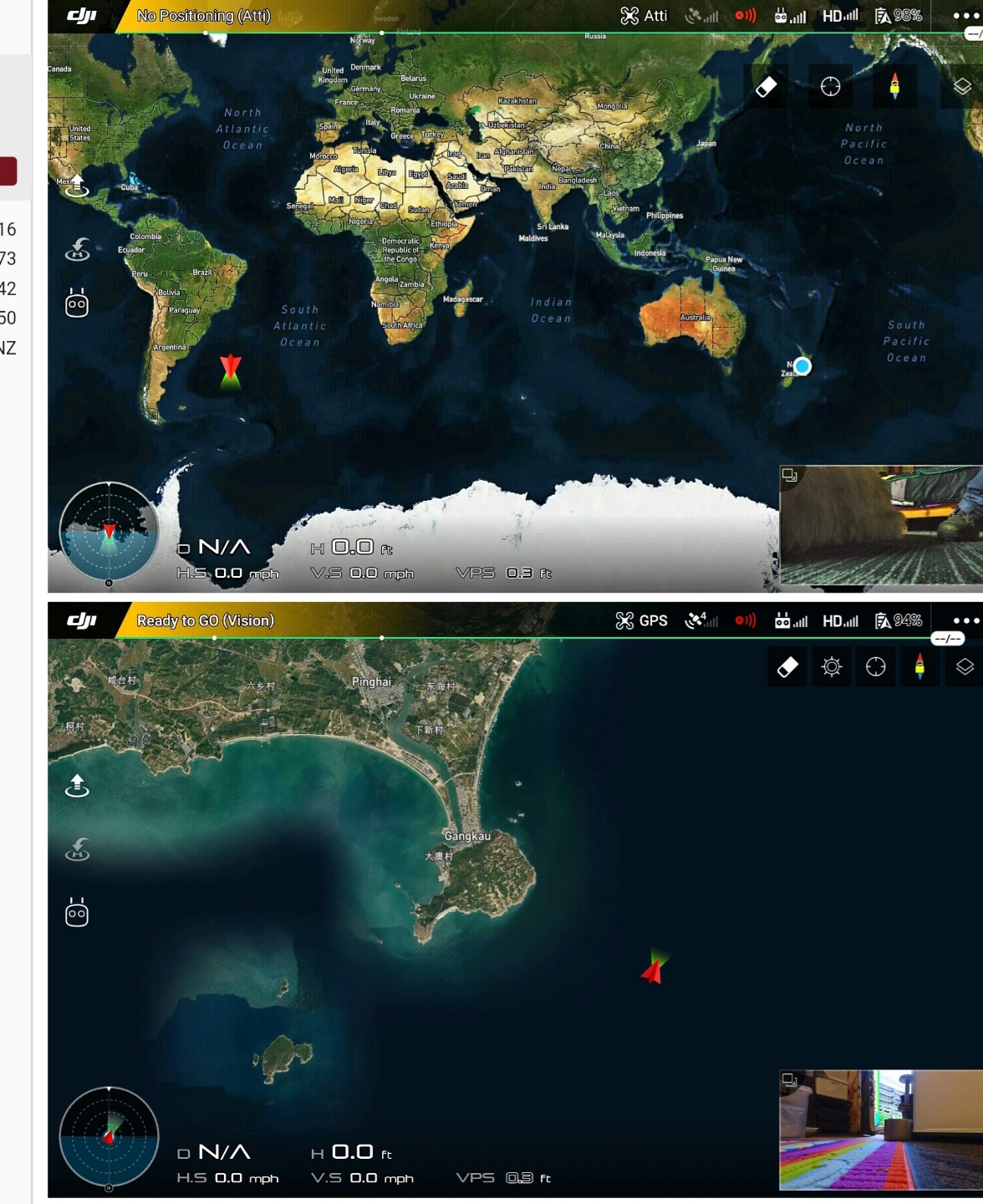The image size is (983, 1204).
Task: Tap the "Pinghai" map label
Action: (371, 681)
